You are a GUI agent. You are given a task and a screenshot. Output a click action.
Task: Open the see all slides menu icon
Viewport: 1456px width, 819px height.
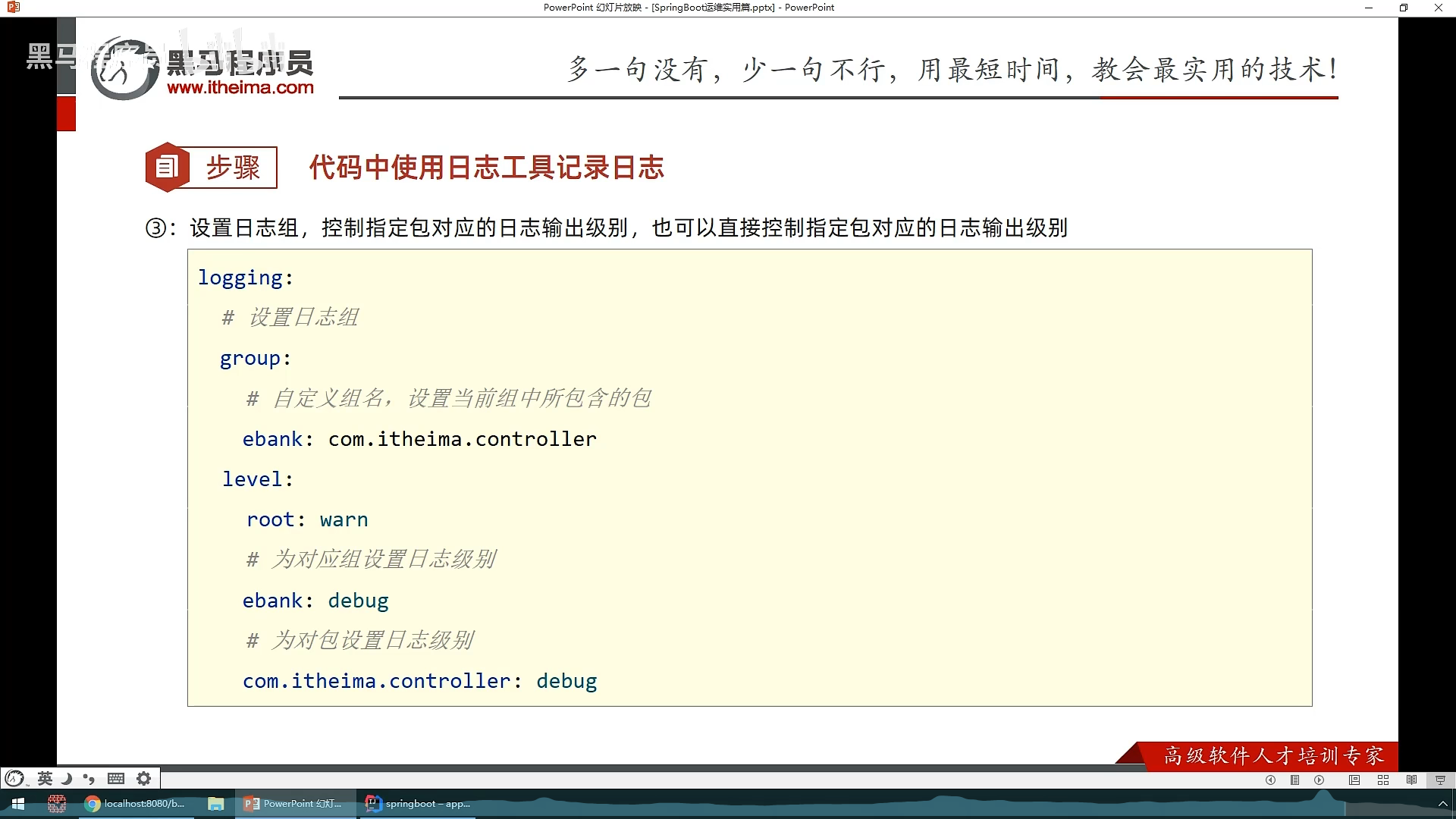(1295, 780)
